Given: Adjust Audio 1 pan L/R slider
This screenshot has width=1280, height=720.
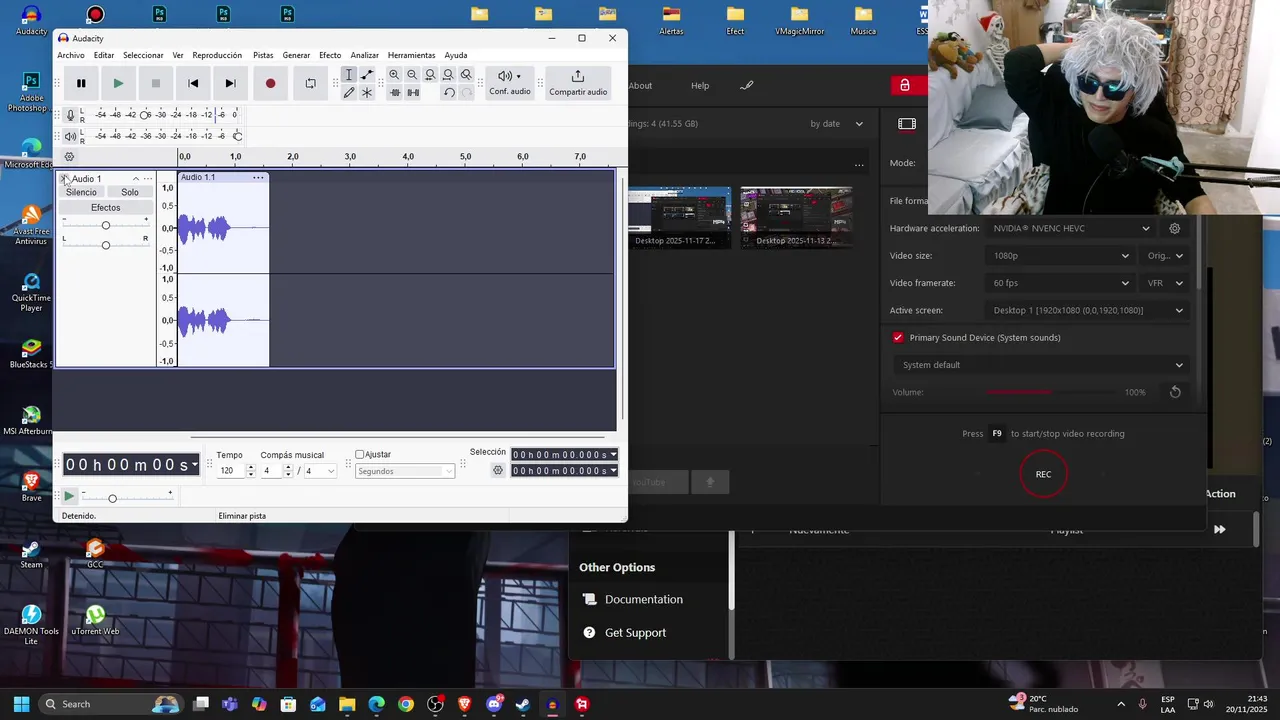Looking at the screenshot, I should click(x=105, y=245).
